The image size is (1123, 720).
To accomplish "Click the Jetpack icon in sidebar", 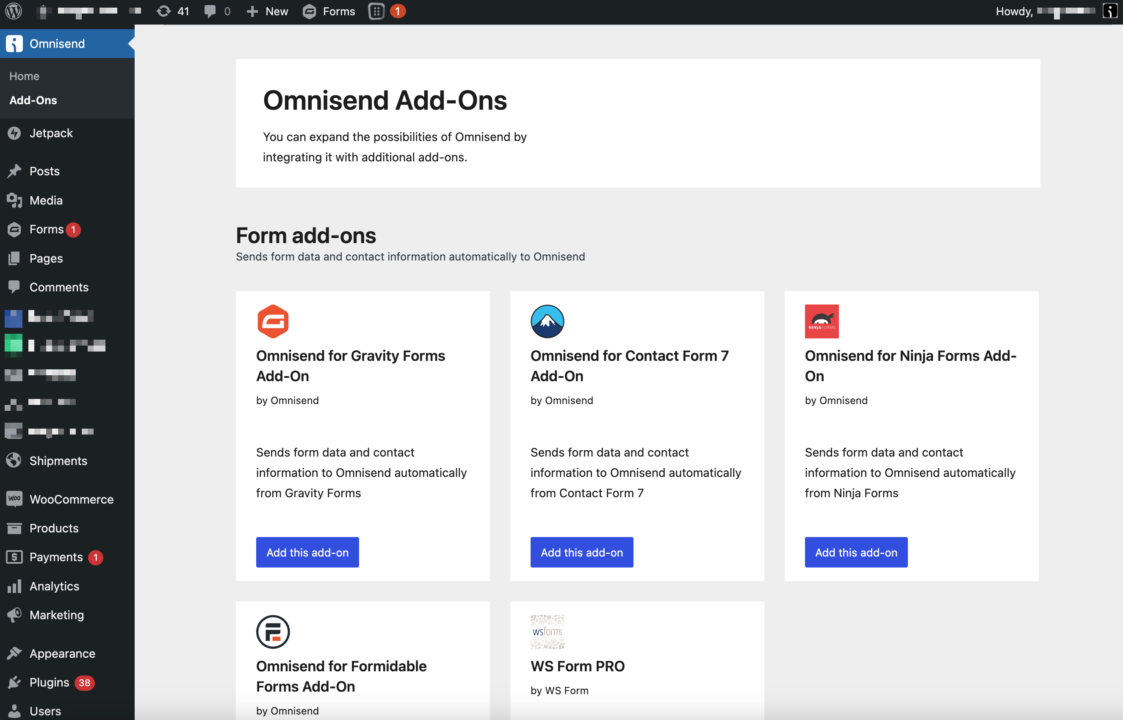I will pos(14,133).
